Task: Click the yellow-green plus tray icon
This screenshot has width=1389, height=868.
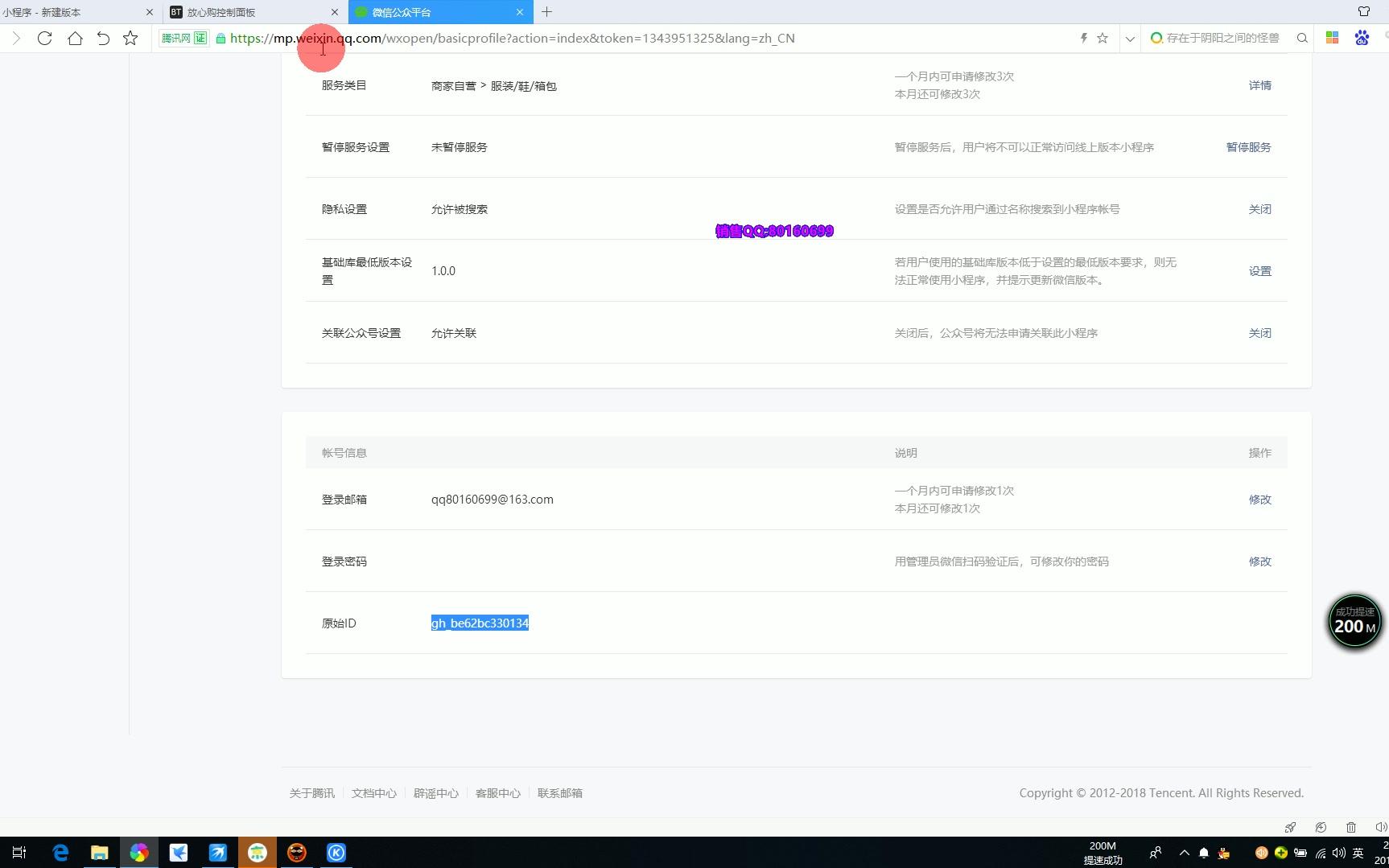Action: (1280, 853)
